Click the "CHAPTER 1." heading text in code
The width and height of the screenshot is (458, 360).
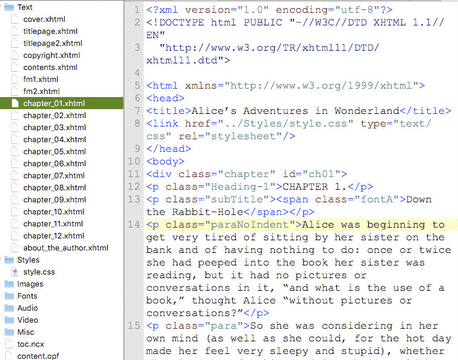(315, 187)
